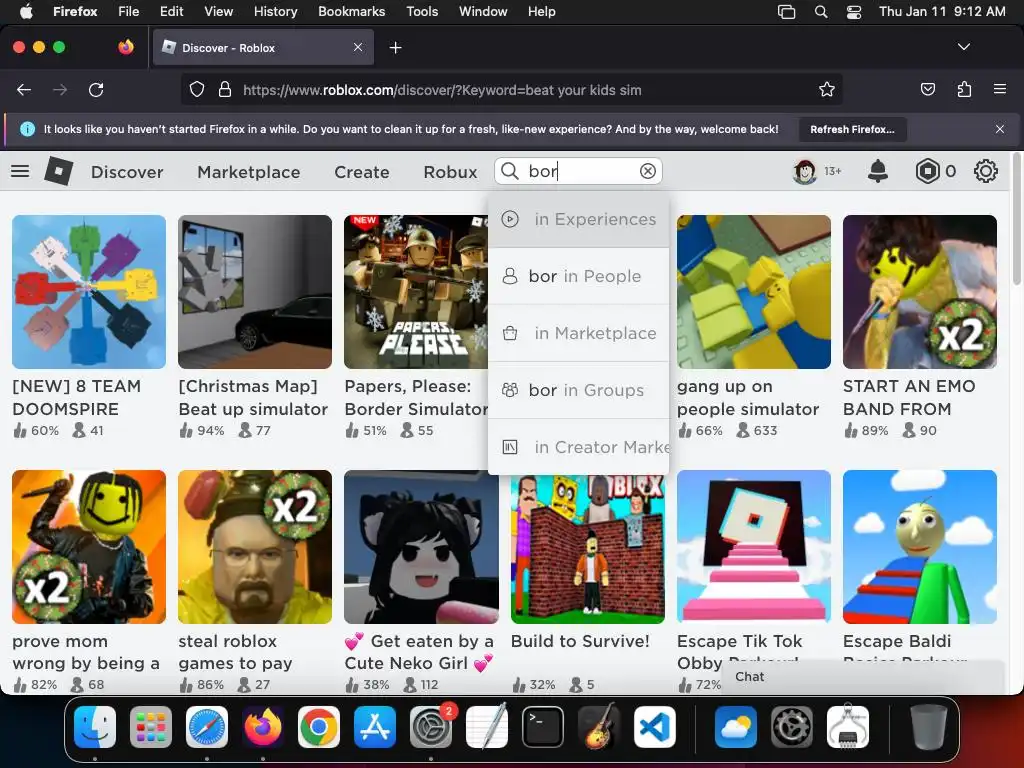Image resolution: width=1024 pixels, height=768 pixels.
Task: Open the Trash in the Dock
Action: [929, 727]
